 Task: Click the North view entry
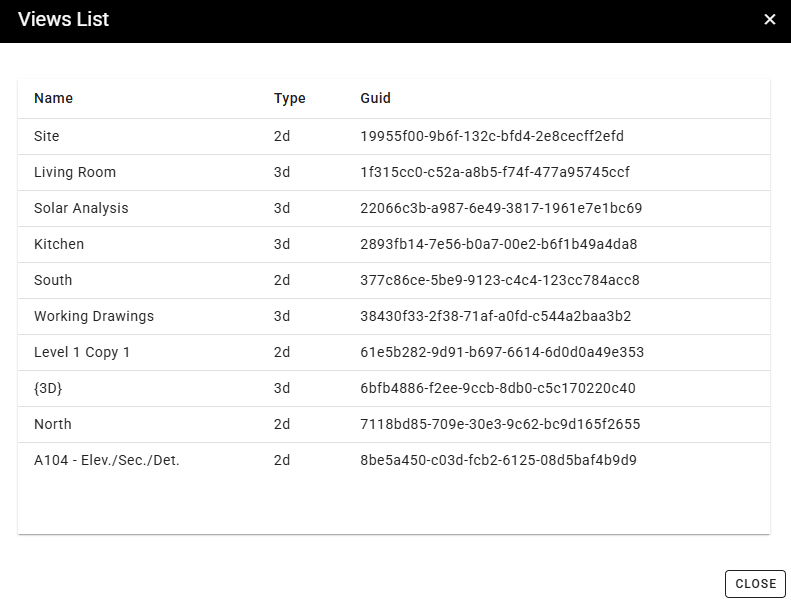[53, 424]
